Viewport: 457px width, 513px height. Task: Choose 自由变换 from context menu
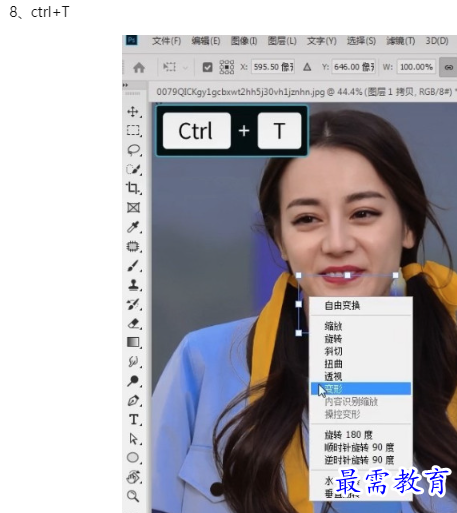coord(361,306)
